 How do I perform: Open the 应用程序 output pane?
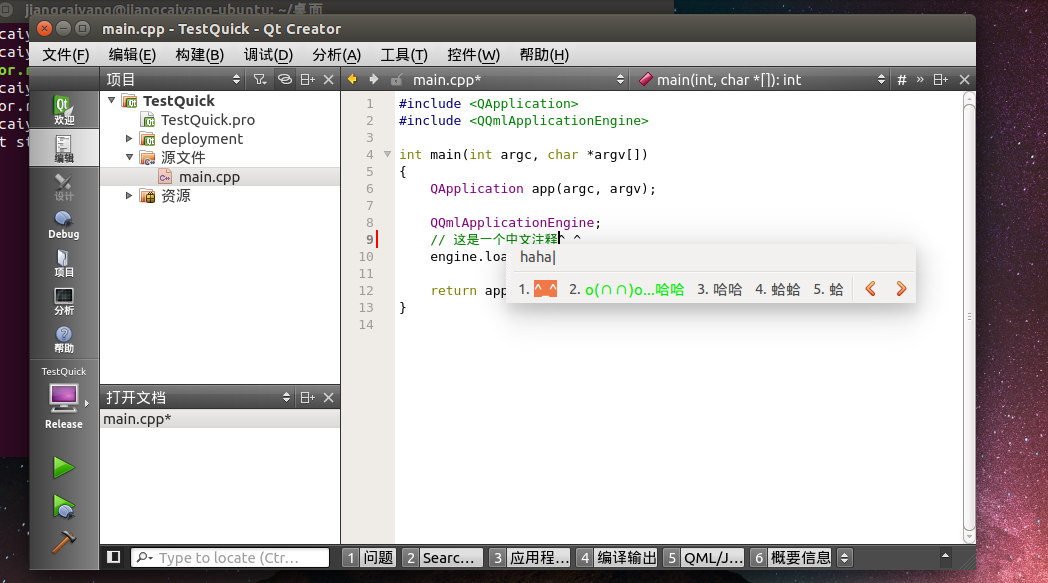(x=530, y=558)
